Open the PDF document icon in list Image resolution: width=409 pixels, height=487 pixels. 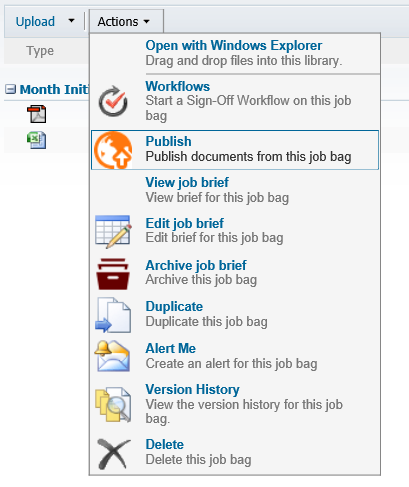tap(37, 114)
